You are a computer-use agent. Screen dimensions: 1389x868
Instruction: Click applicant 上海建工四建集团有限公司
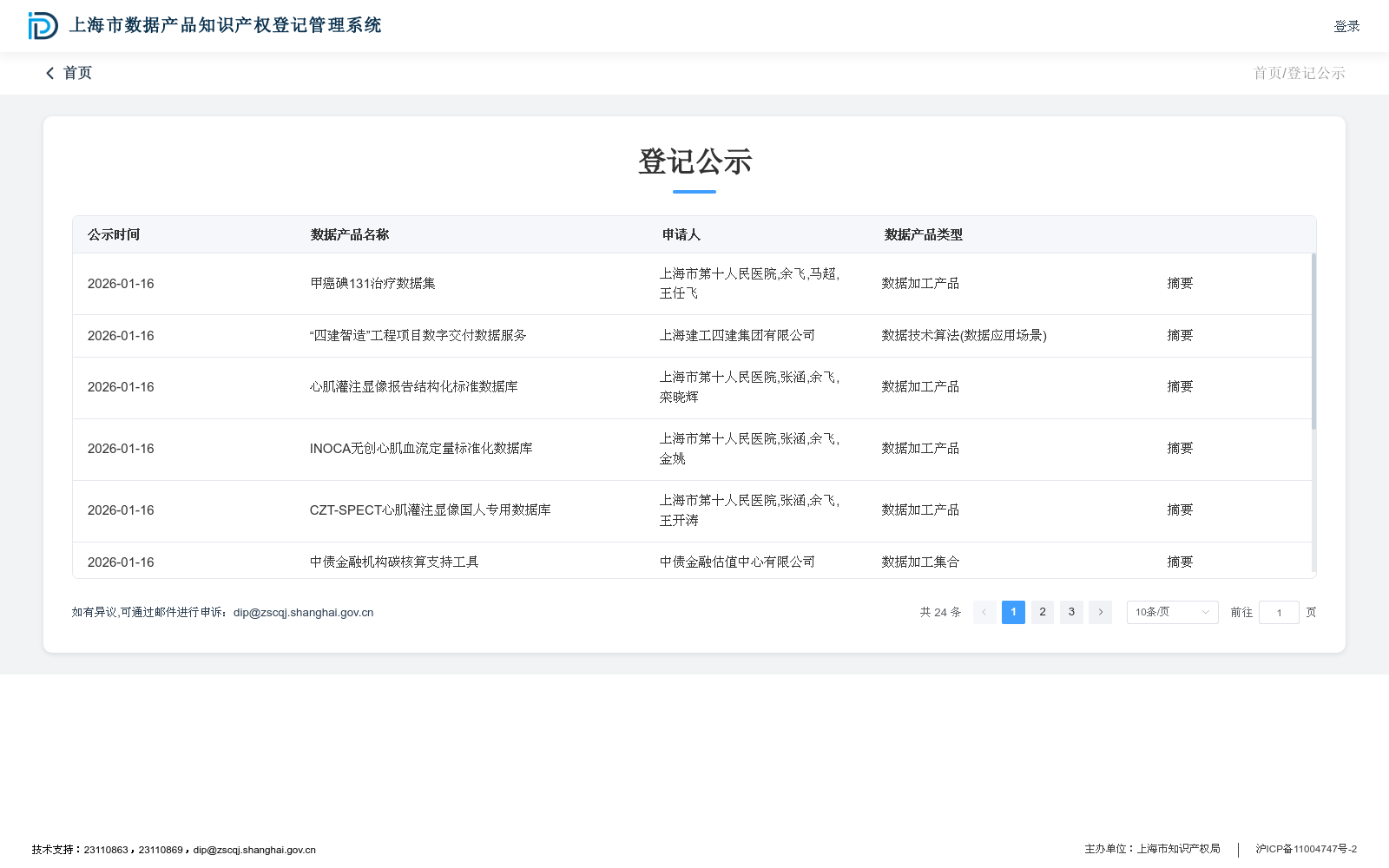pyautogui.click(x=737, y=336)
